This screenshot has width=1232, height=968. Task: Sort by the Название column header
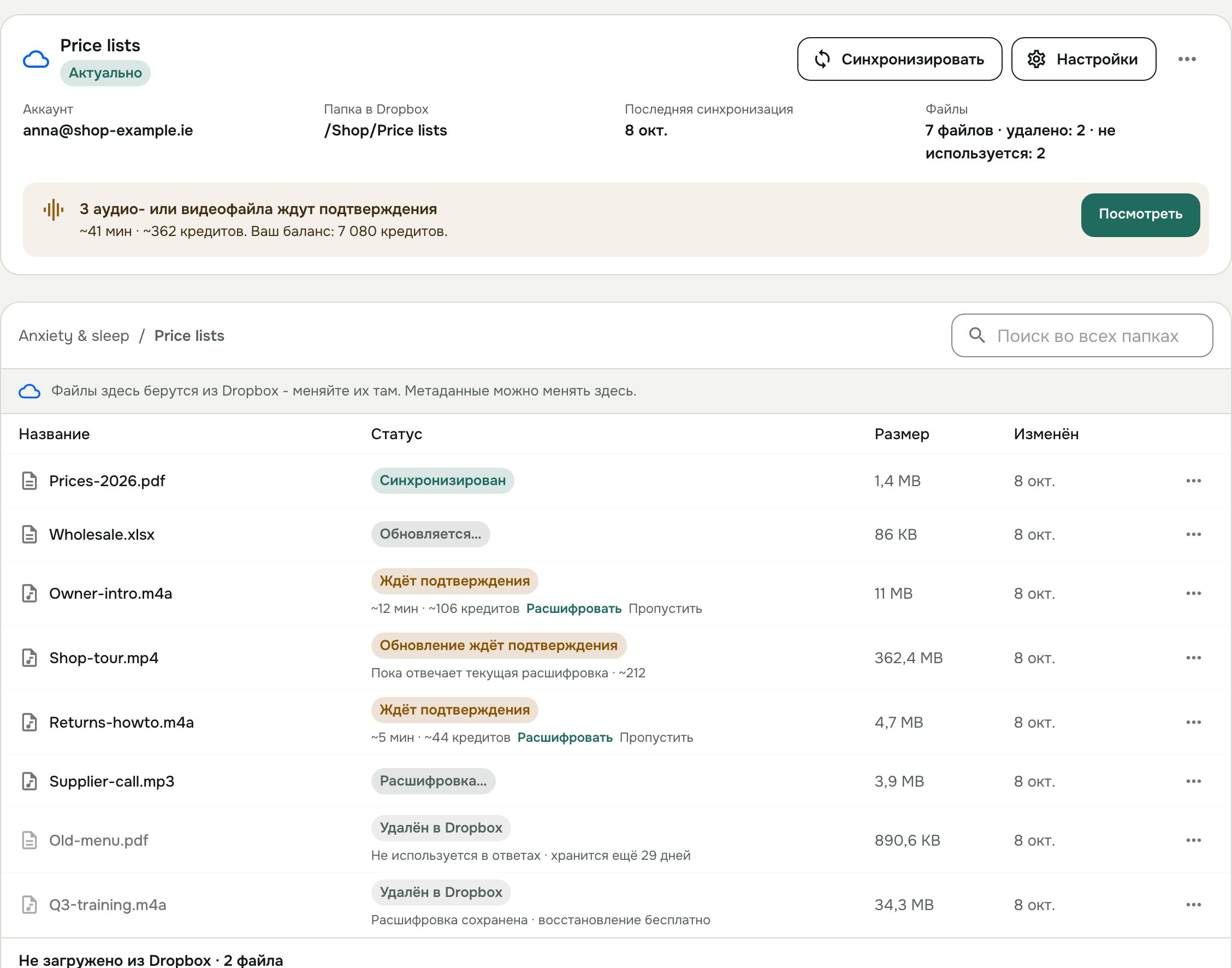point(54,434)
